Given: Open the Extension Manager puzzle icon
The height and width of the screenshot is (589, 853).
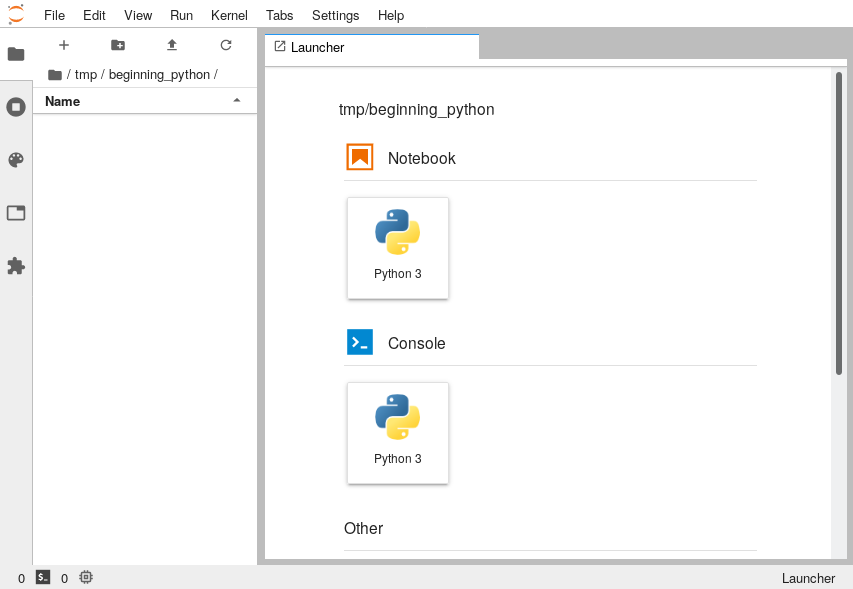Looking at the screenshot, I should pos(16,266).
